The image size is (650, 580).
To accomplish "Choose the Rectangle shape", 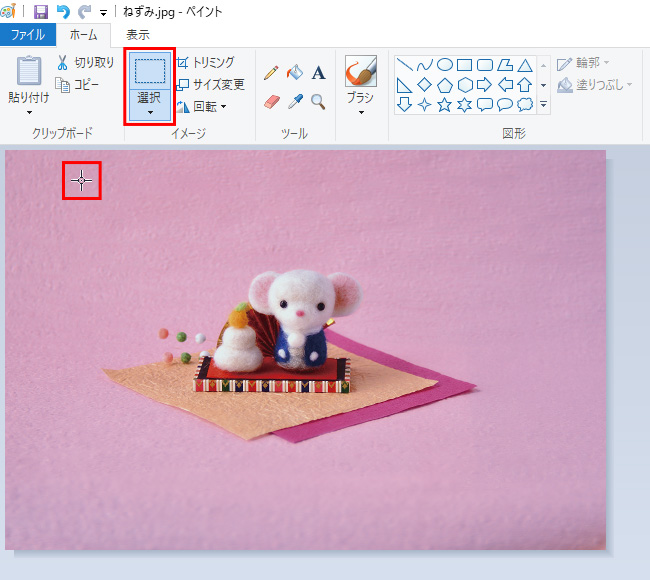I will point(464,65).
